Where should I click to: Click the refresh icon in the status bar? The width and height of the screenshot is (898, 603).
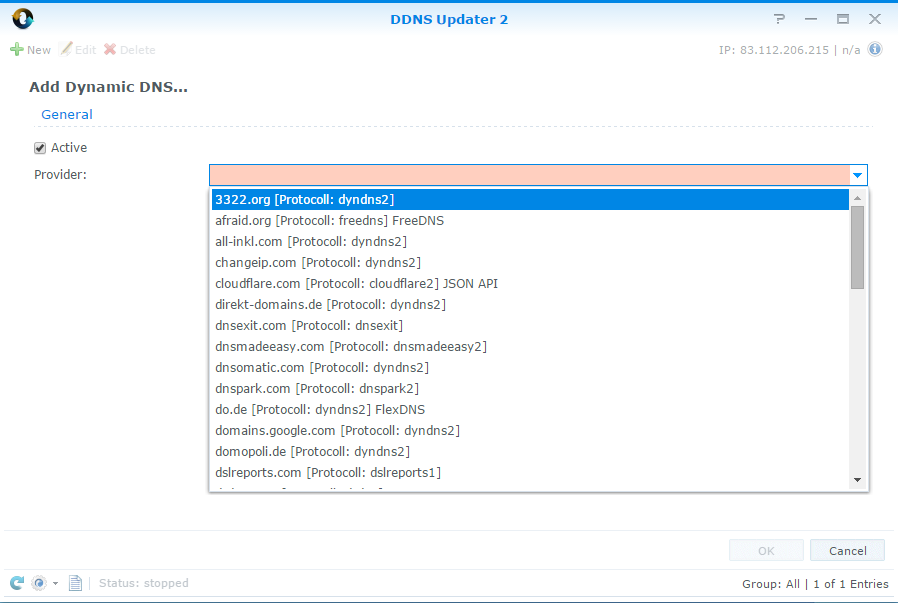point(17,583)
